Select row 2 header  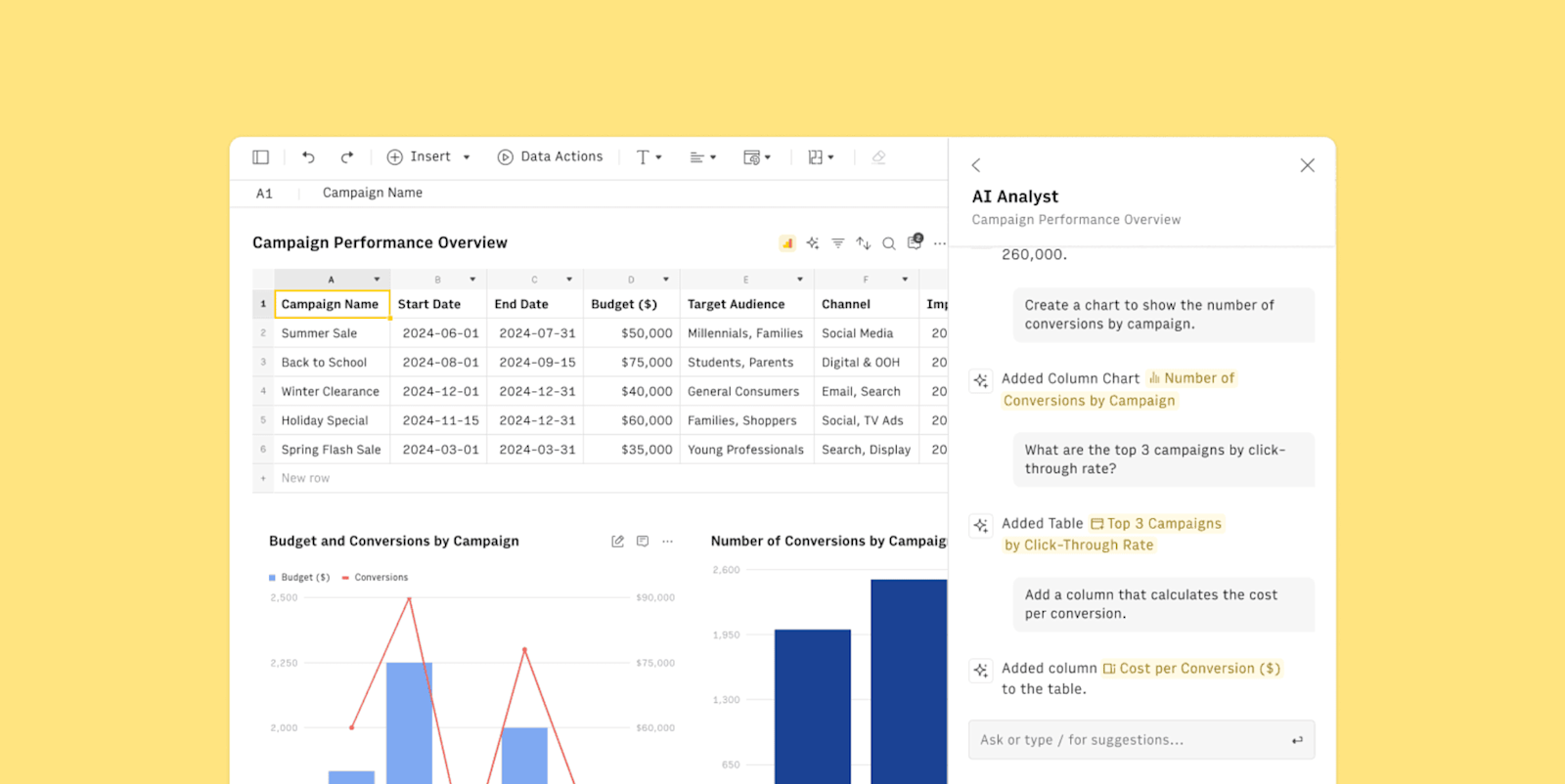coord(263,333)
